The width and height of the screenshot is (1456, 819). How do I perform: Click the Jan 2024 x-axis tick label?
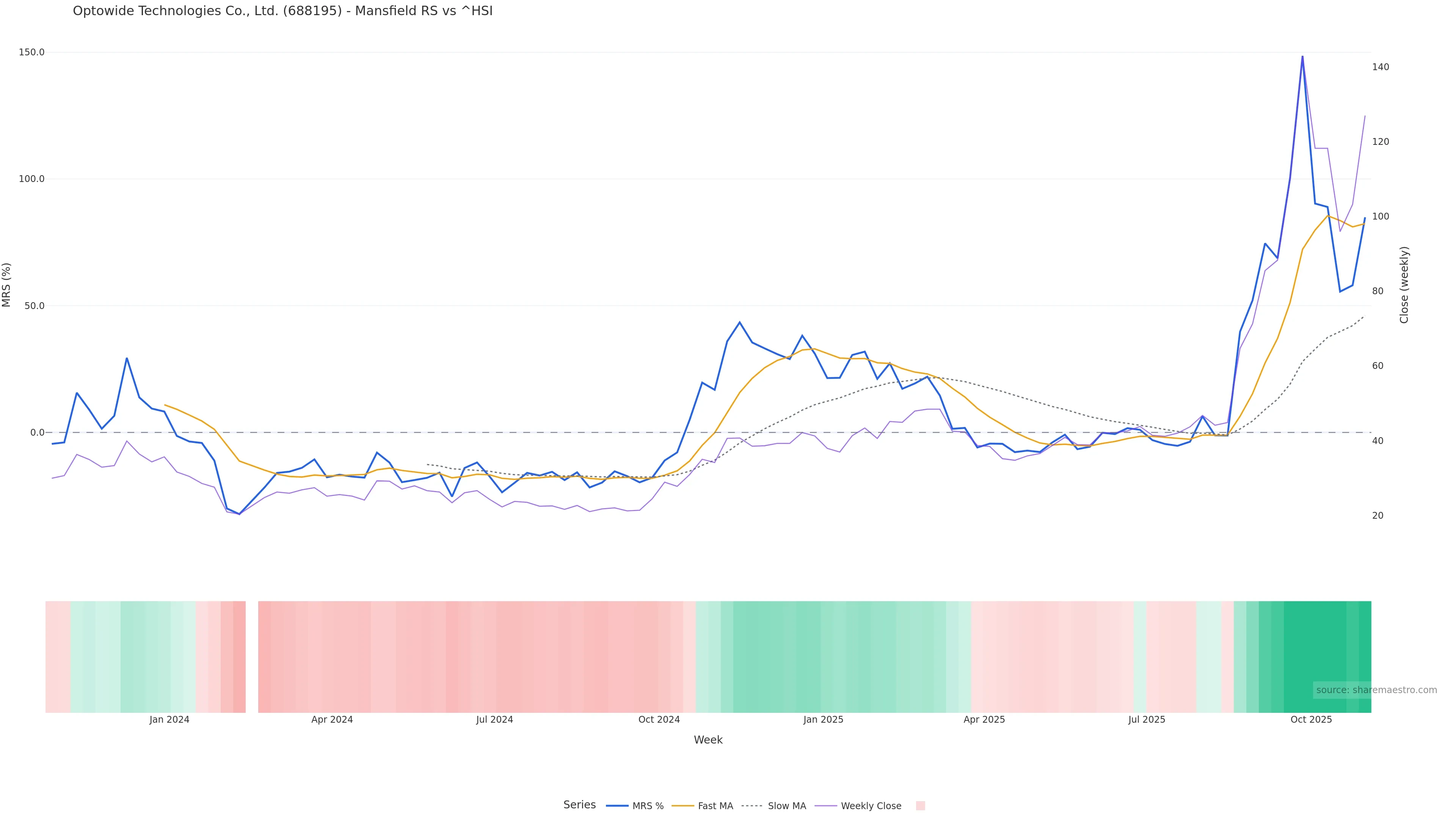coord(169,720)
